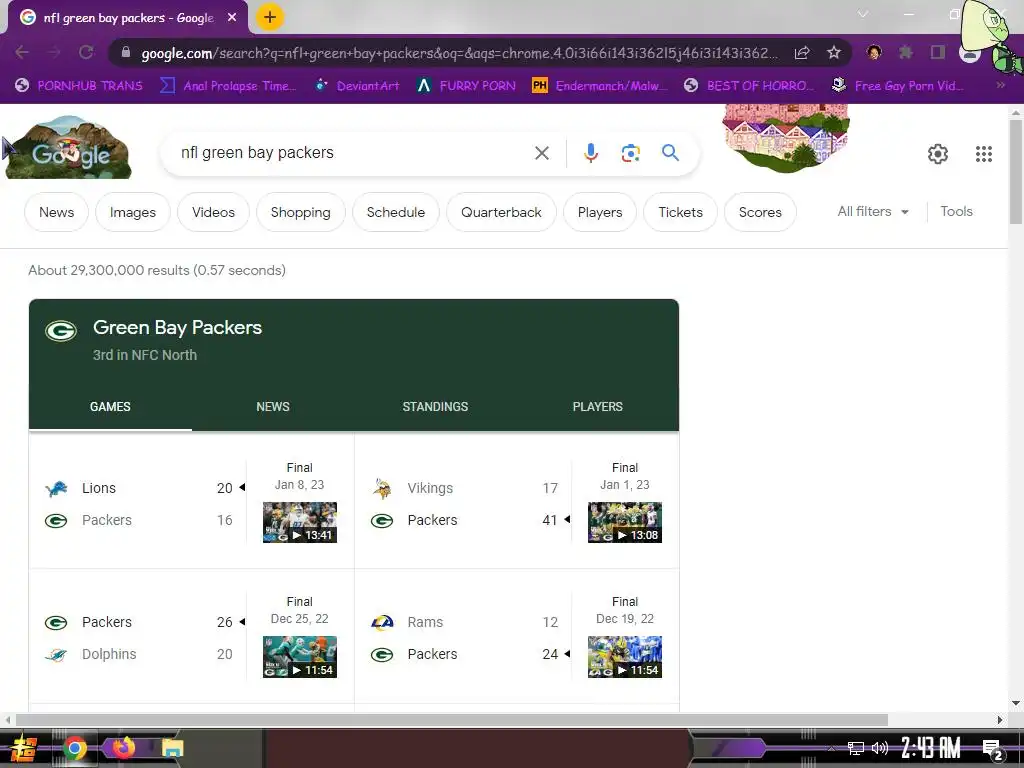Click the Green Bay Packers team logo in header
1024x768 pixels.
(61, 331)
